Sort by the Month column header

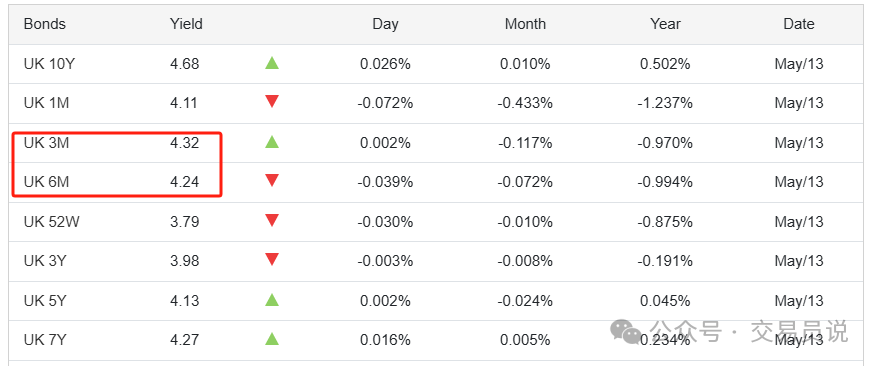(x=525, y=24)
